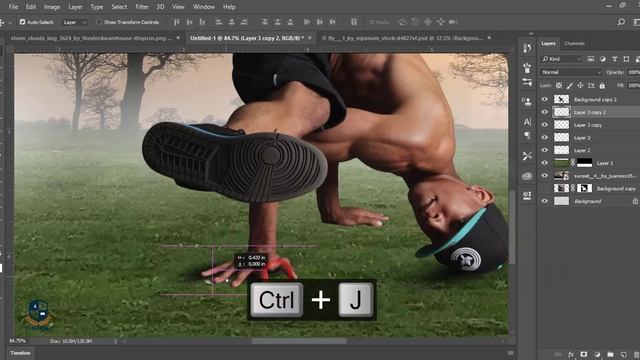Lock image pixels brush icon

tap(569, 86)
